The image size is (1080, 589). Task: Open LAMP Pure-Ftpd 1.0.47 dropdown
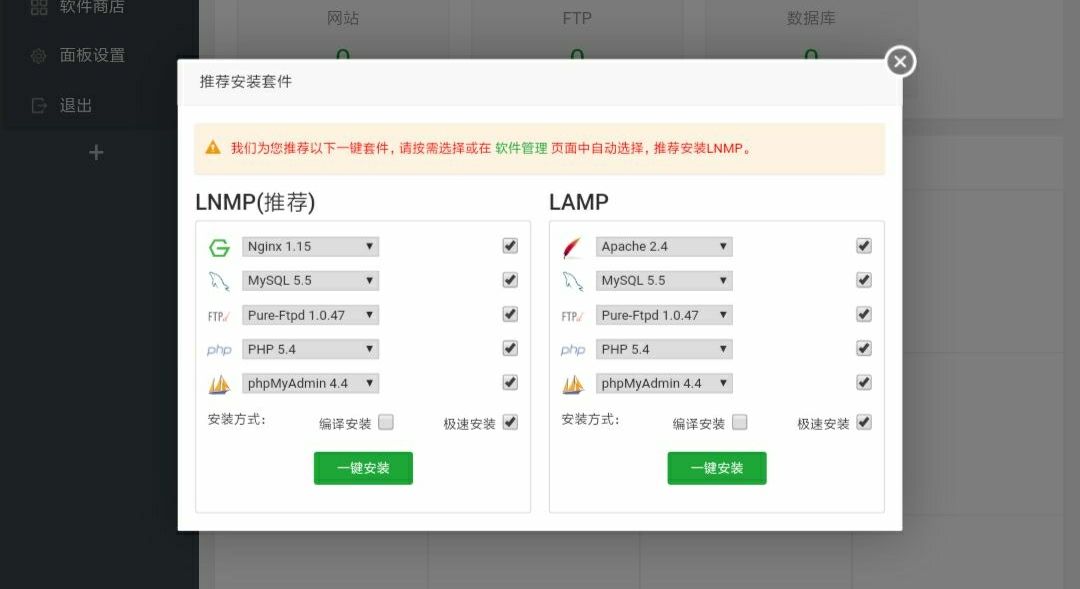[x=664, y=315]
